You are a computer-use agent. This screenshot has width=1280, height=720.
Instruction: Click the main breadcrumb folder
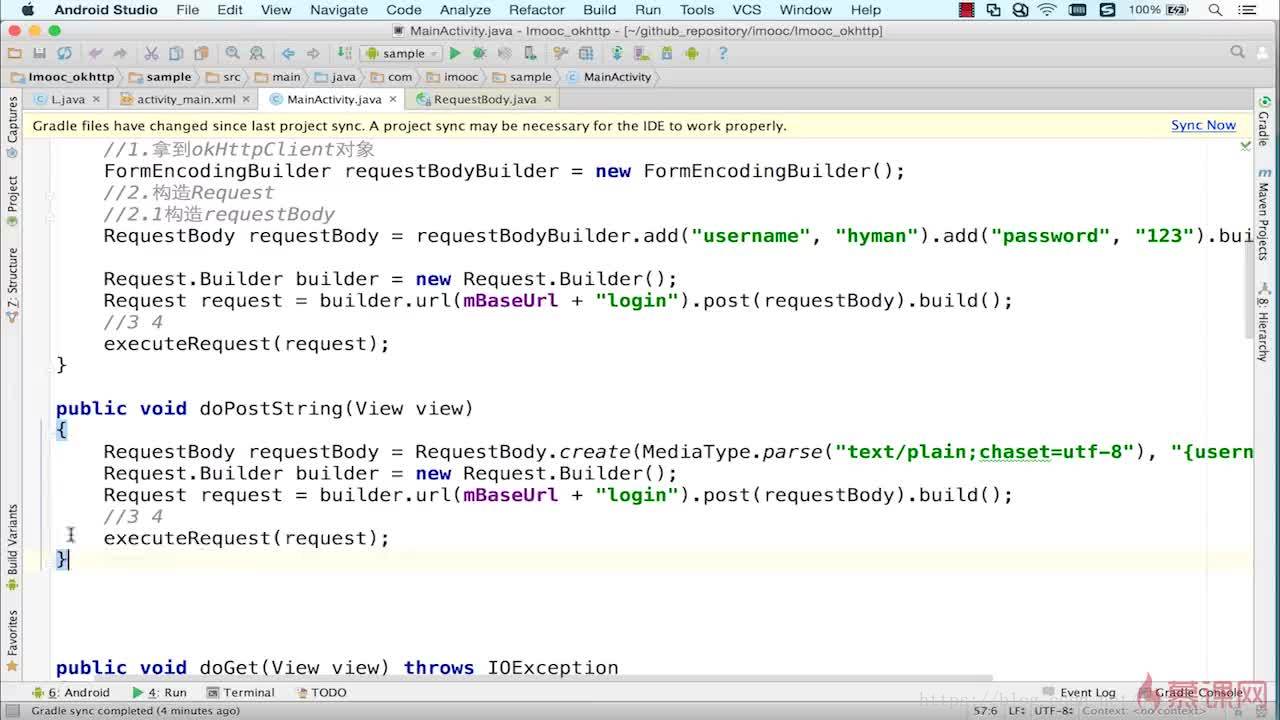click(x=278, y=77)
